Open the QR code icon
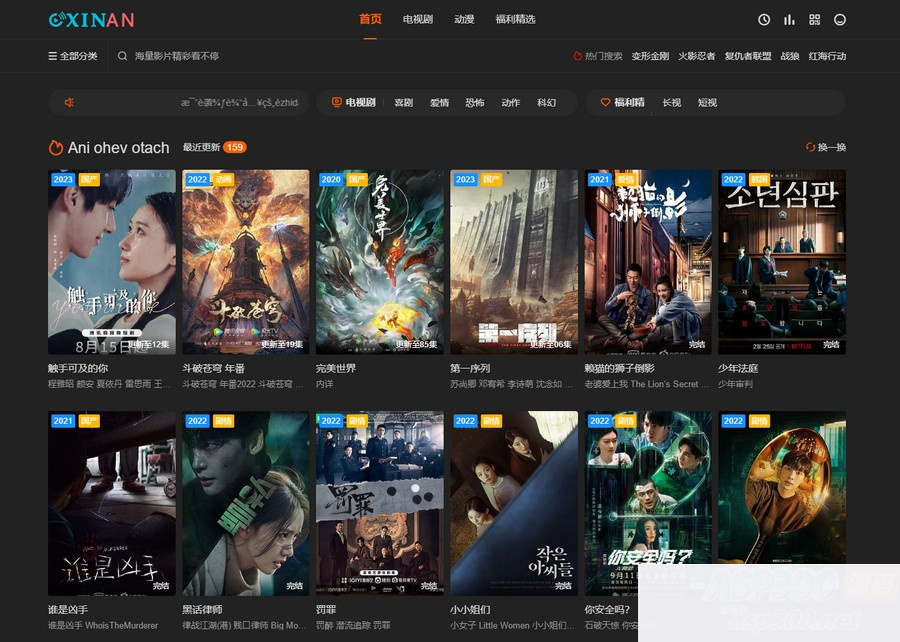 (x=816, y=19)
